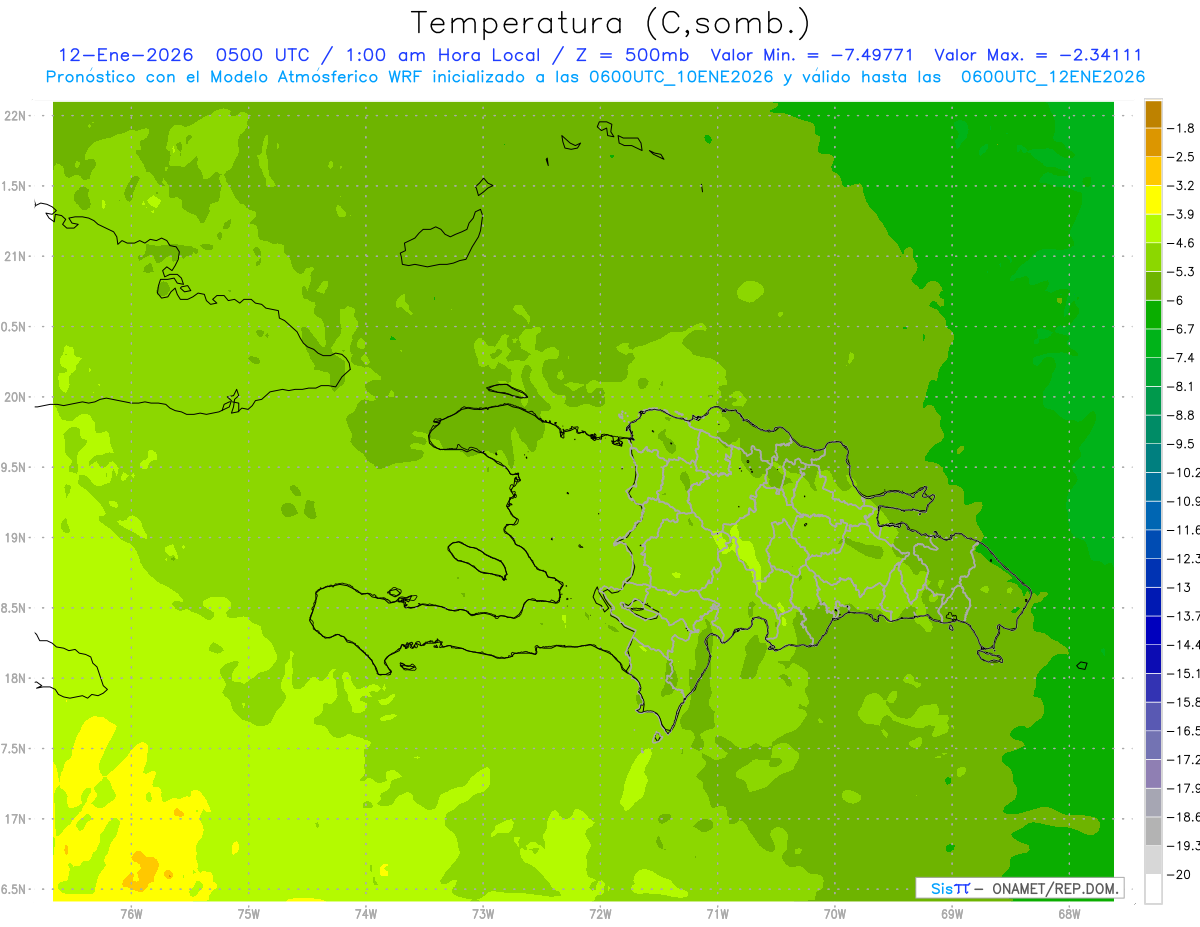The image size is (1200, 927).
Task: Click the '17N' latitude label
Action: pos(15,819)
